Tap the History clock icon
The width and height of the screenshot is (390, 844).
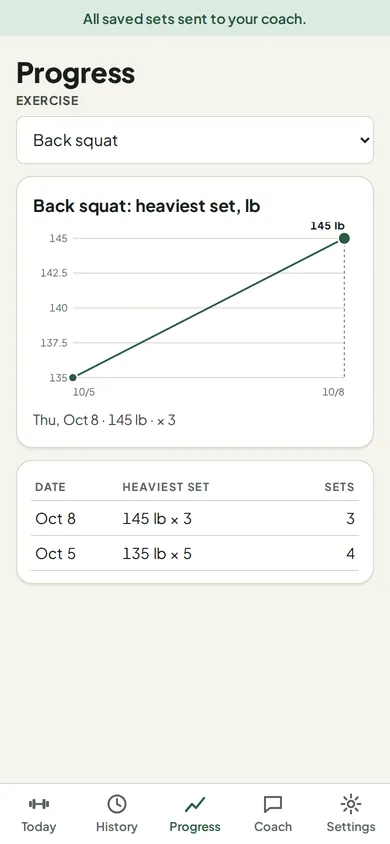(117, 804)
